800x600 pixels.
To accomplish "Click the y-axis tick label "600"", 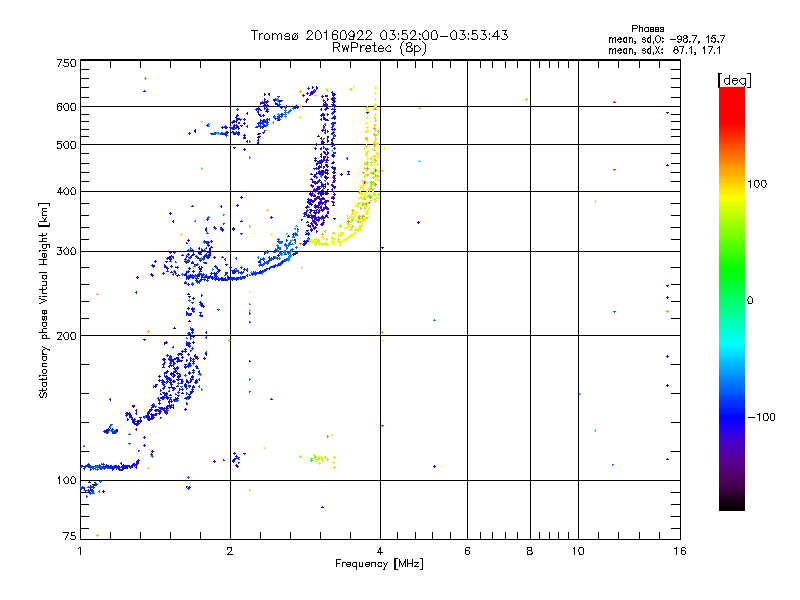I will click(x=66, y=107).
